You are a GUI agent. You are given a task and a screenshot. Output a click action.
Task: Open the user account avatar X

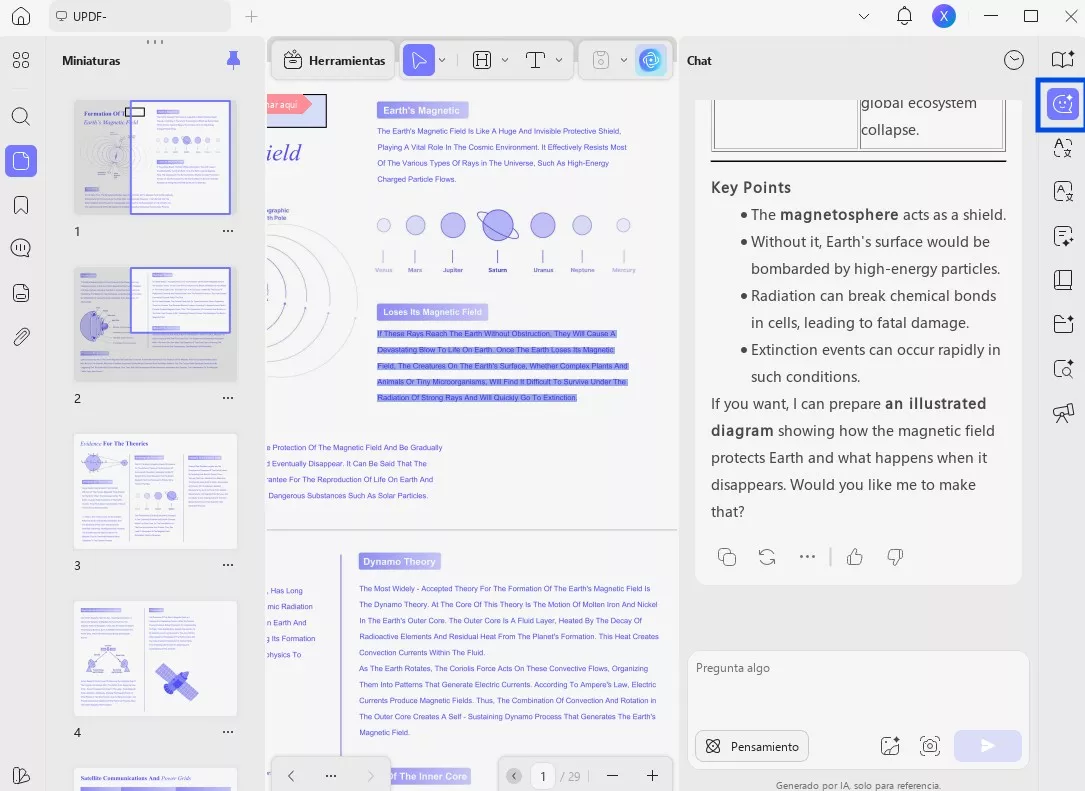(x=944, y=16)
